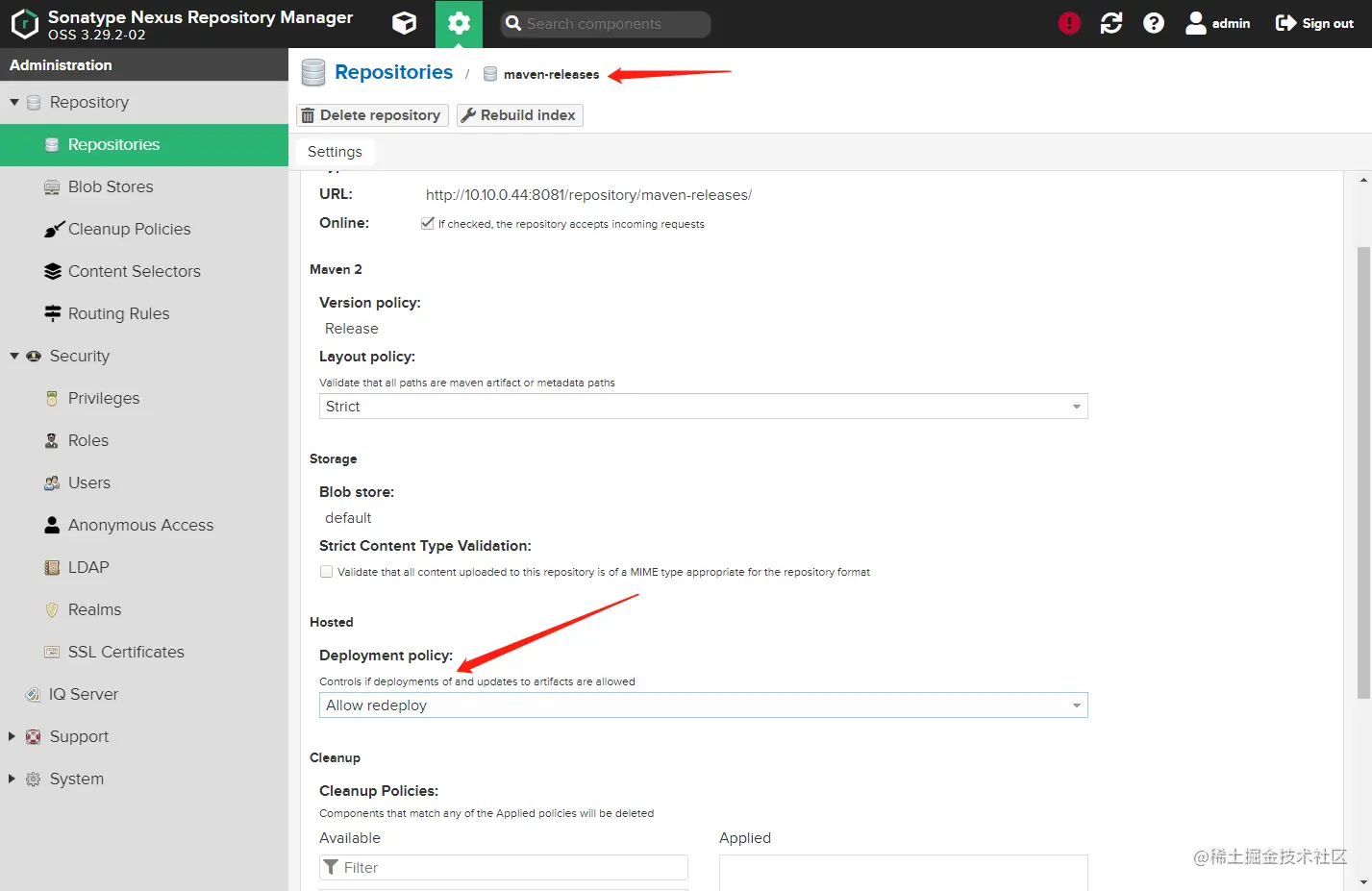Open SSL Certificates in the sidebar
The height and width of the screenshot is (891, 1372).
pyautogui.click(x=144, y=652)
